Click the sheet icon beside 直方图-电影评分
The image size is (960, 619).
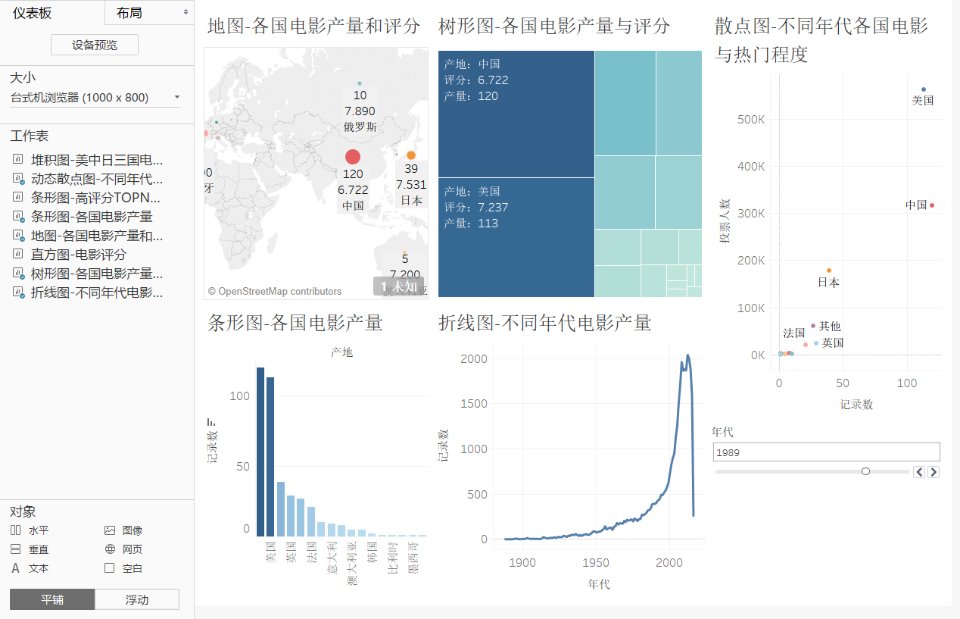click(18, 255)
